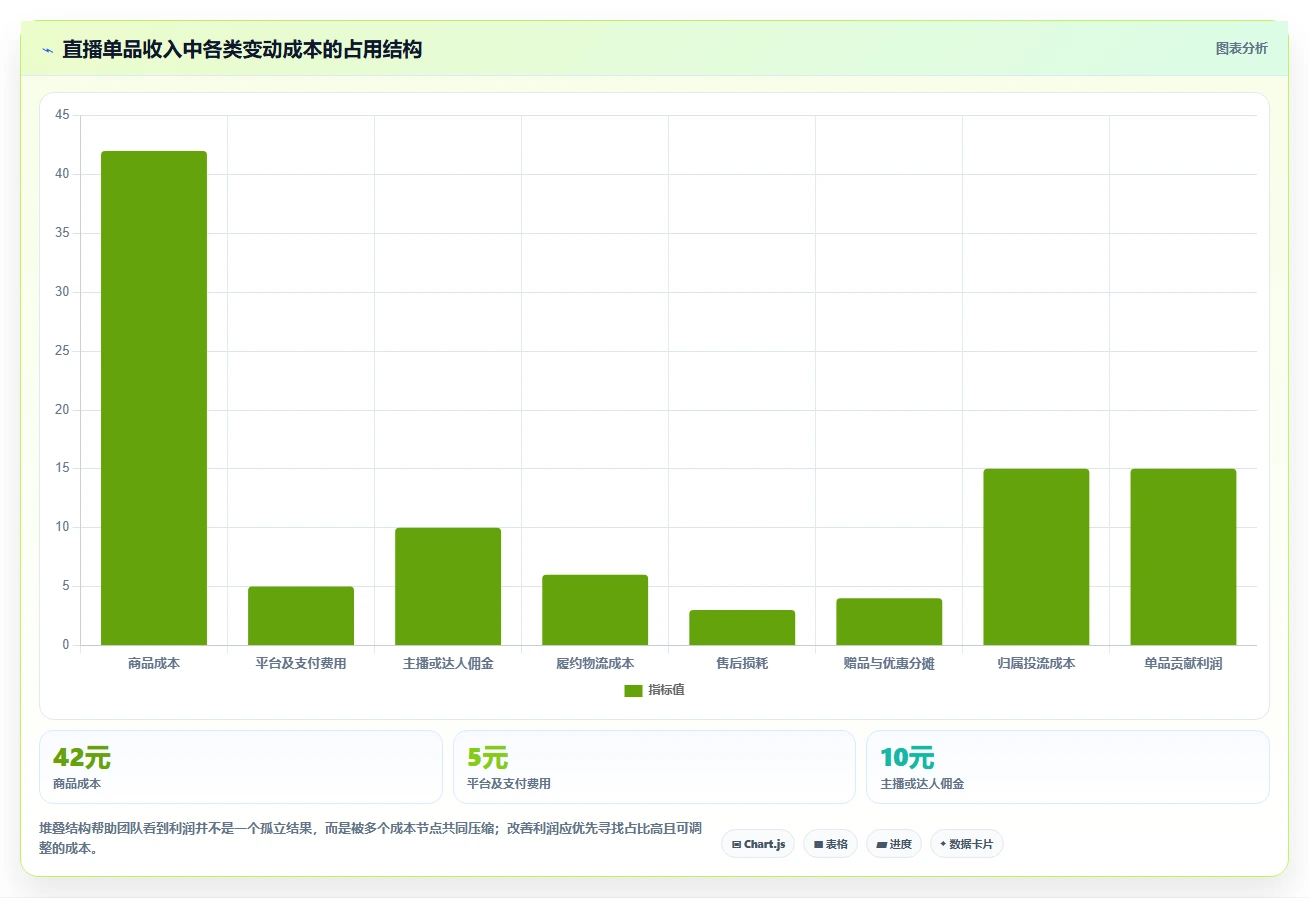The image size is (1309, 898).
Task: Click the 履约物流成本 x-axis label
Action: pyautogui.click(x=595, y=663)
